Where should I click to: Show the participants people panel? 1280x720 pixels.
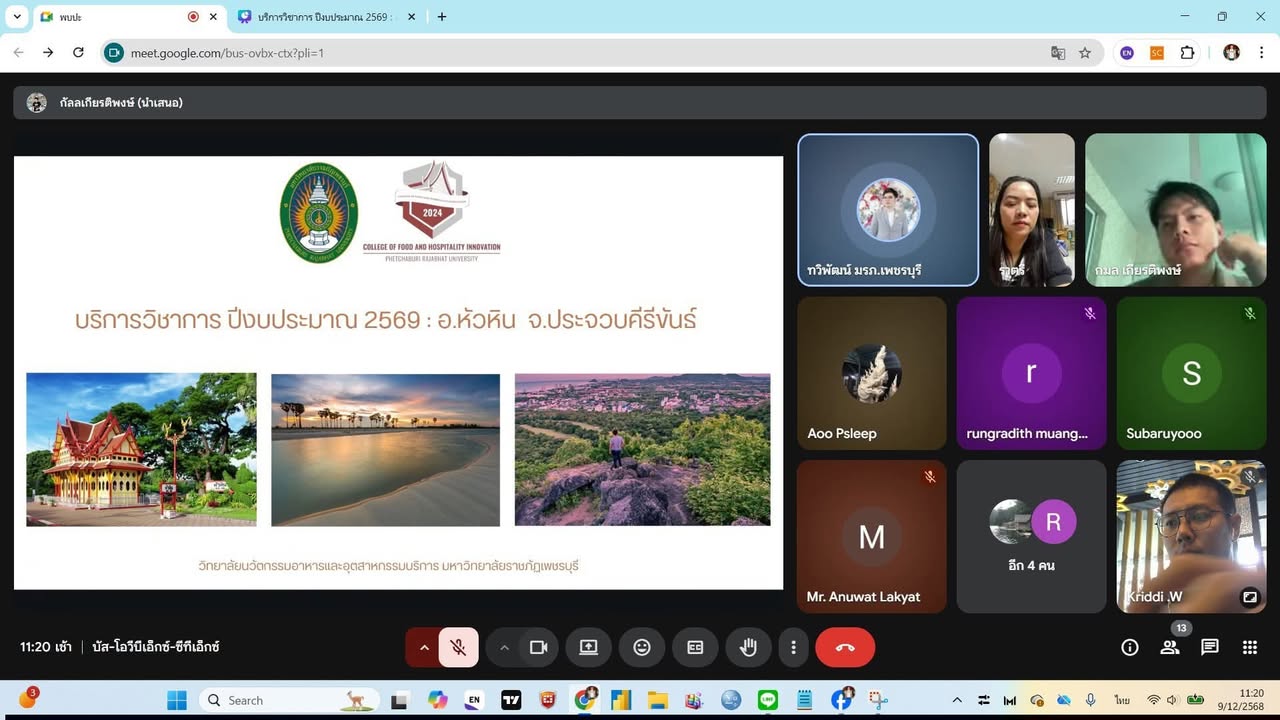(1169, 647)
